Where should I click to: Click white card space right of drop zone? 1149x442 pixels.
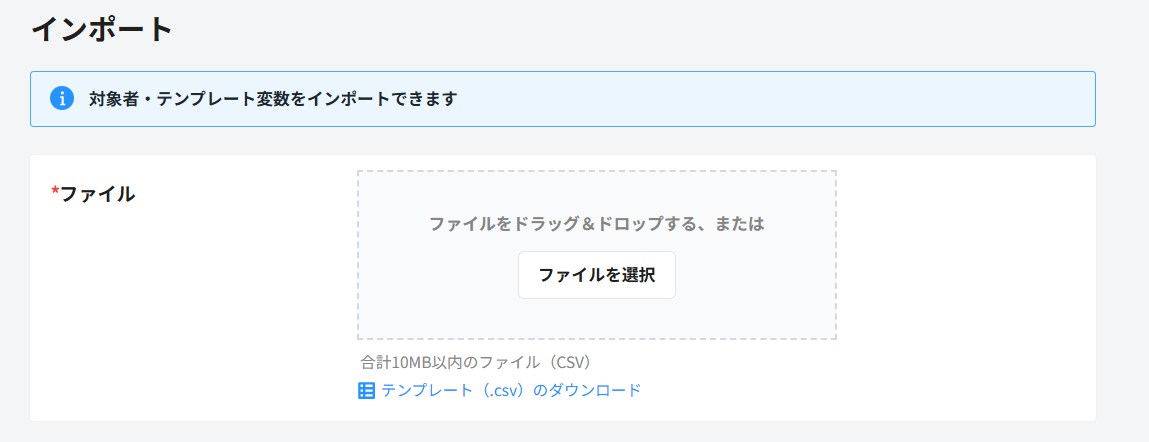[960, 260]
